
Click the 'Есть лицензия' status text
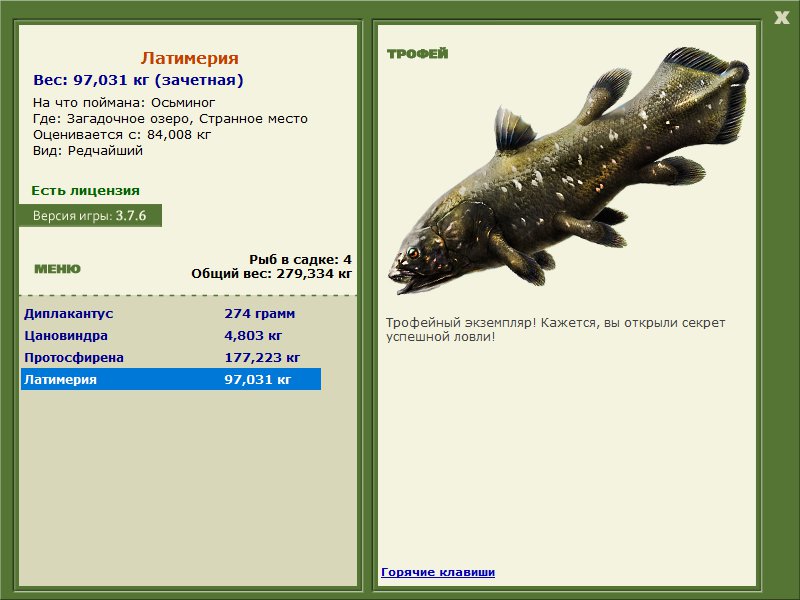[x=86, y=191]
